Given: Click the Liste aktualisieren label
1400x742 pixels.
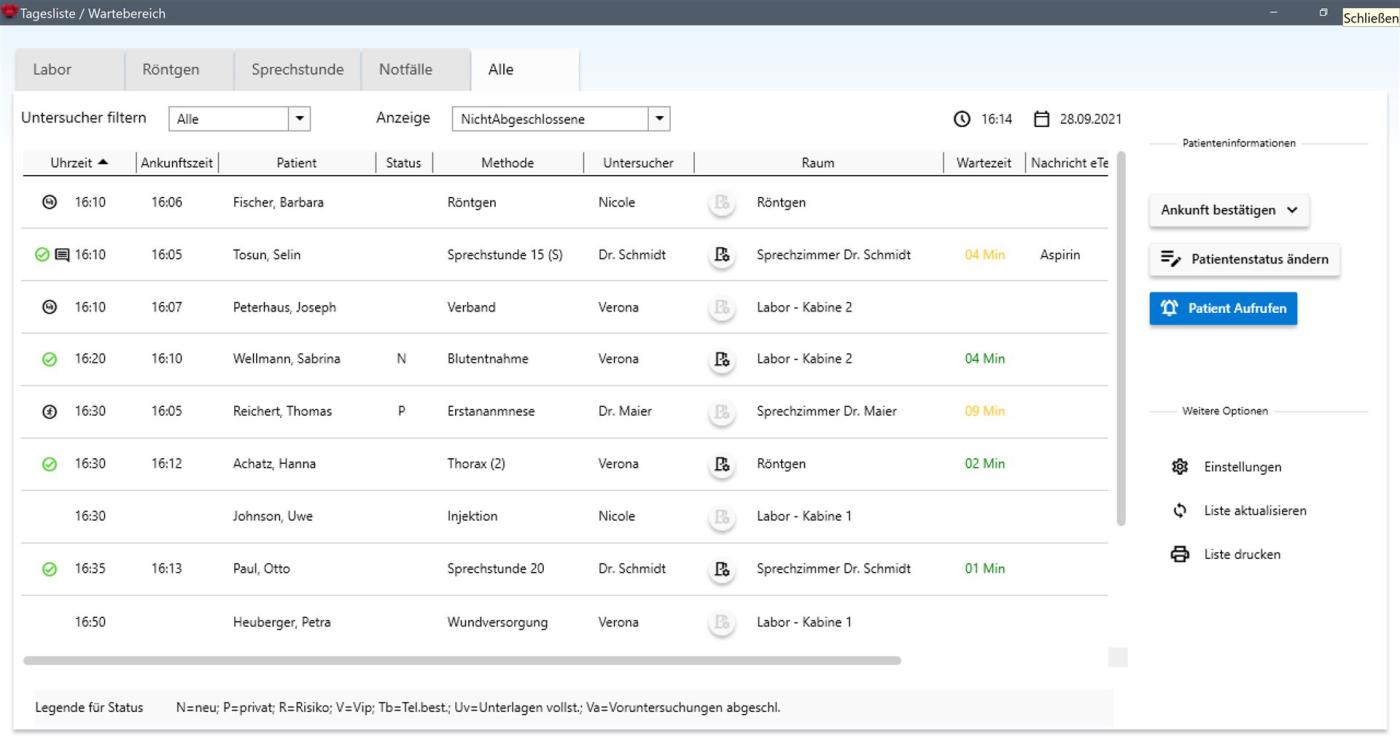Looking at the screenshot, I should (x=1255, y=511).
